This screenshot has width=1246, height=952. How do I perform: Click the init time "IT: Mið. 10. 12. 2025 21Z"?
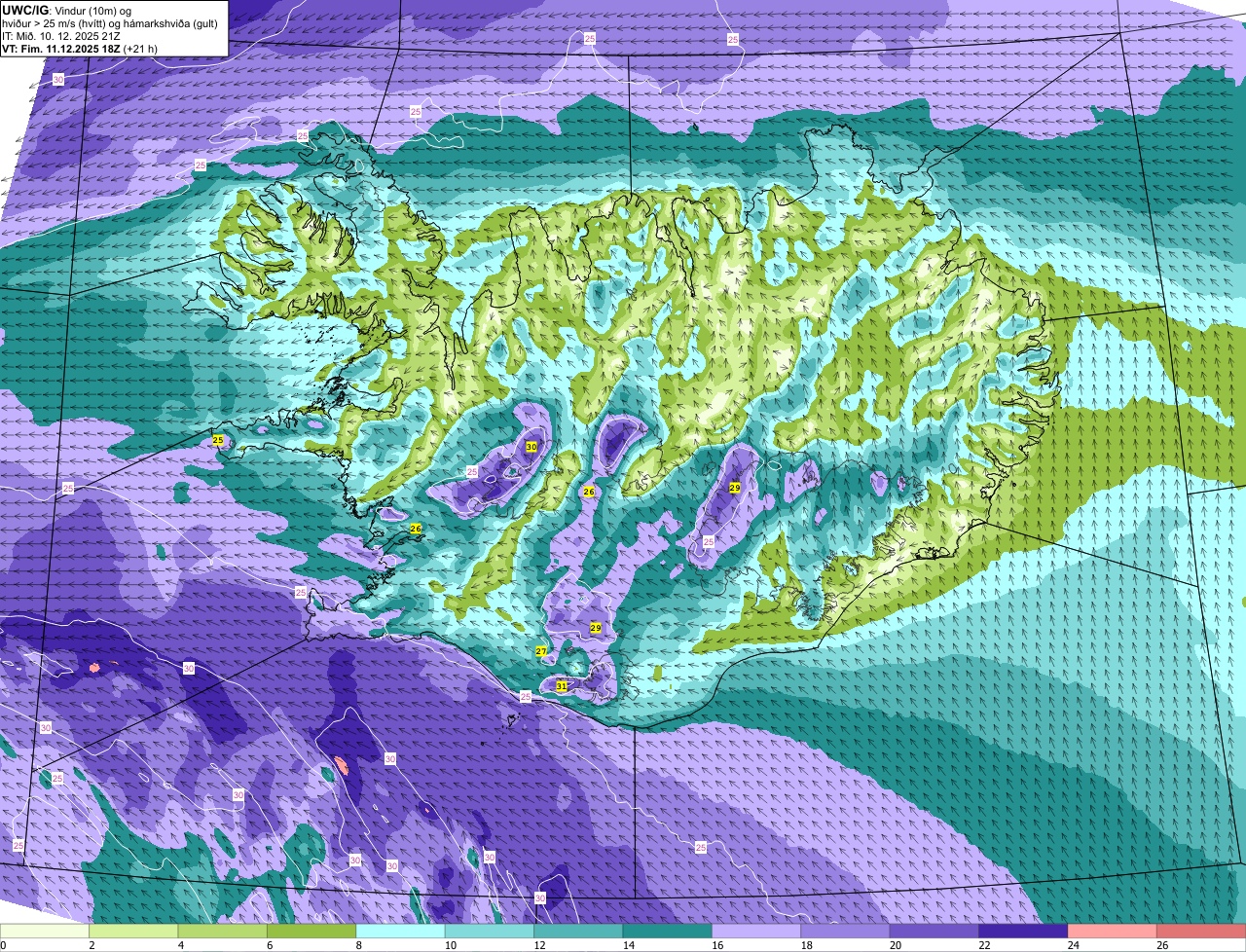click(61, 35)
